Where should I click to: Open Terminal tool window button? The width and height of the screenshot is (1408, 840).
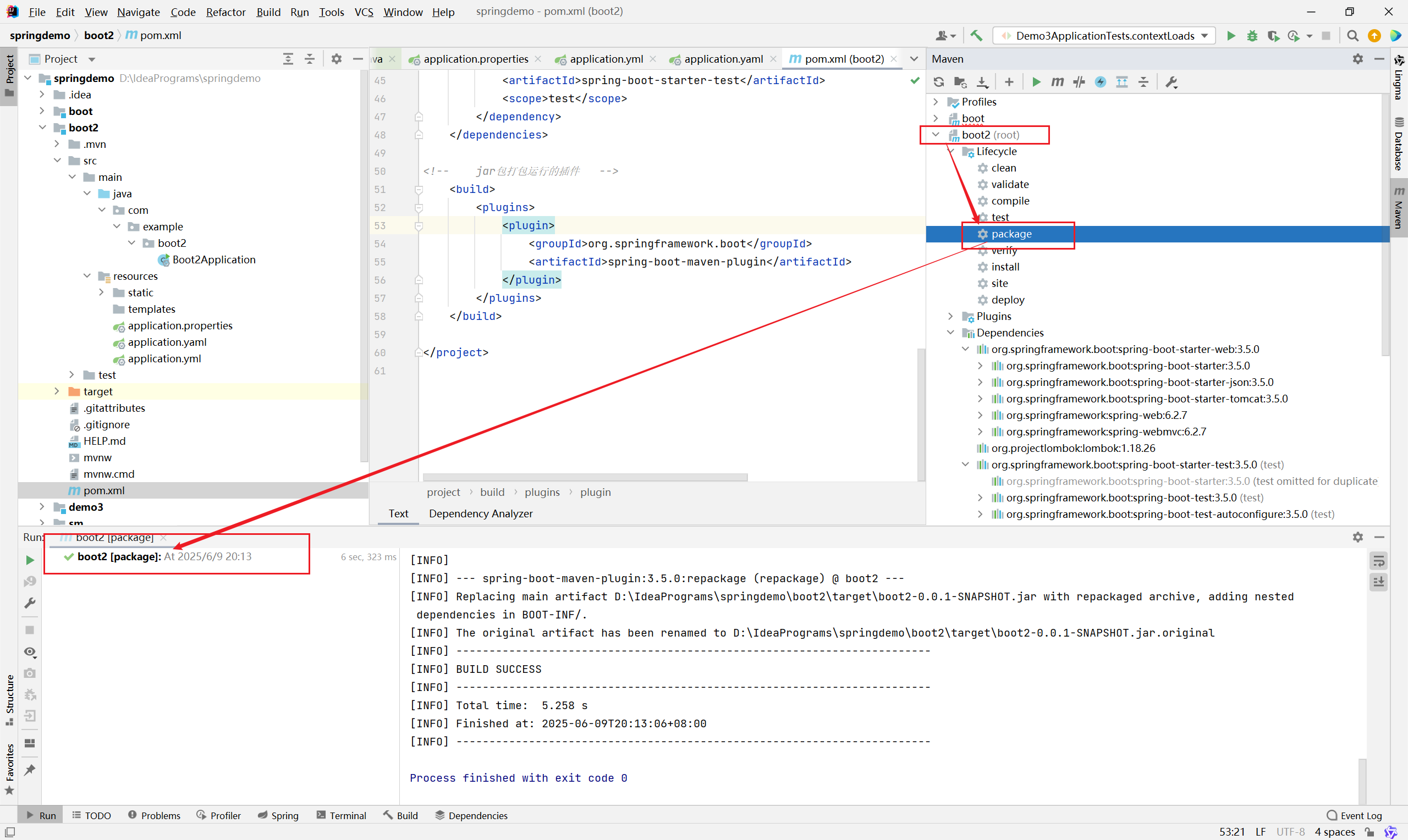click(x=342, y=815)
